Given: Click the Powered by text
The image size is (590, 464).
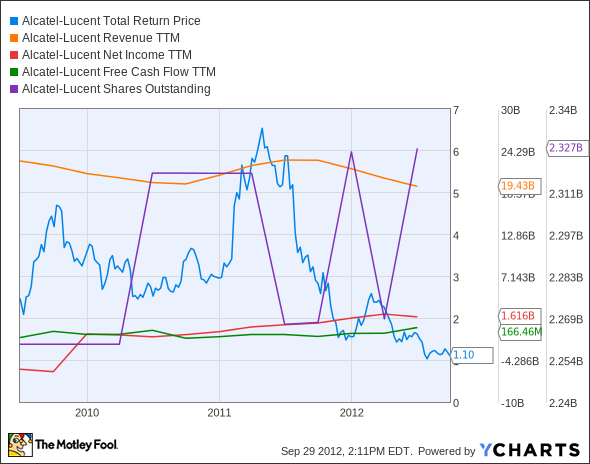Looking at the screenshot, I should tap(447, 451).
